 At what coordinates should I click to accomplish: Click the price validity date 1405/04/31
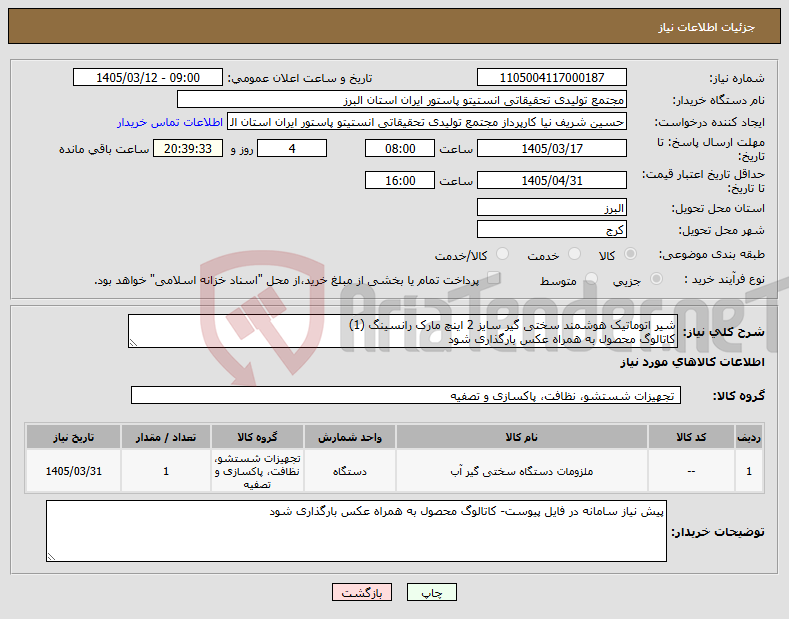(551, 180)
